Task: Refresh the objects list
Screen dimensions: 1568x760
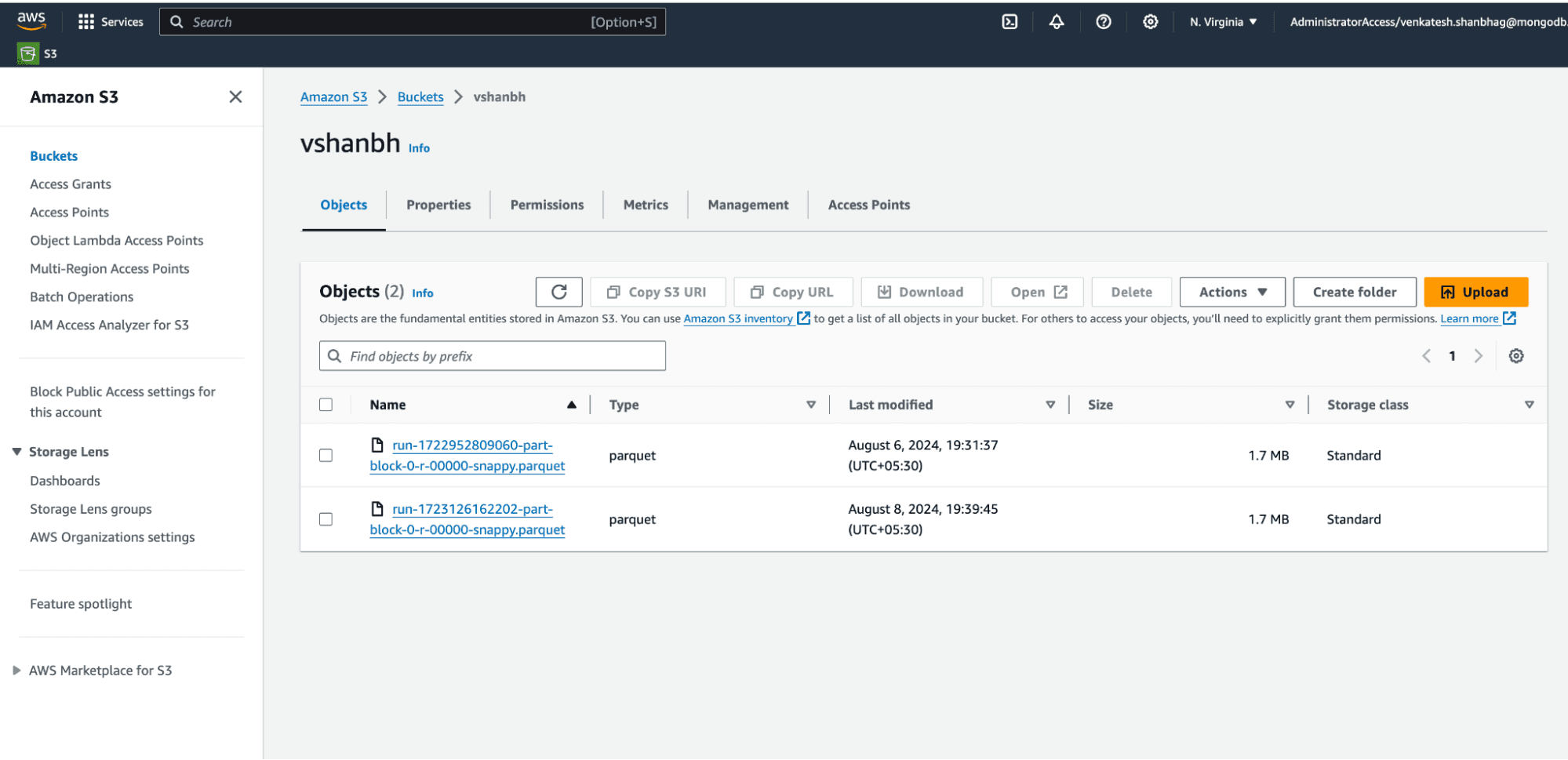Action: click(x=558, y=292)
